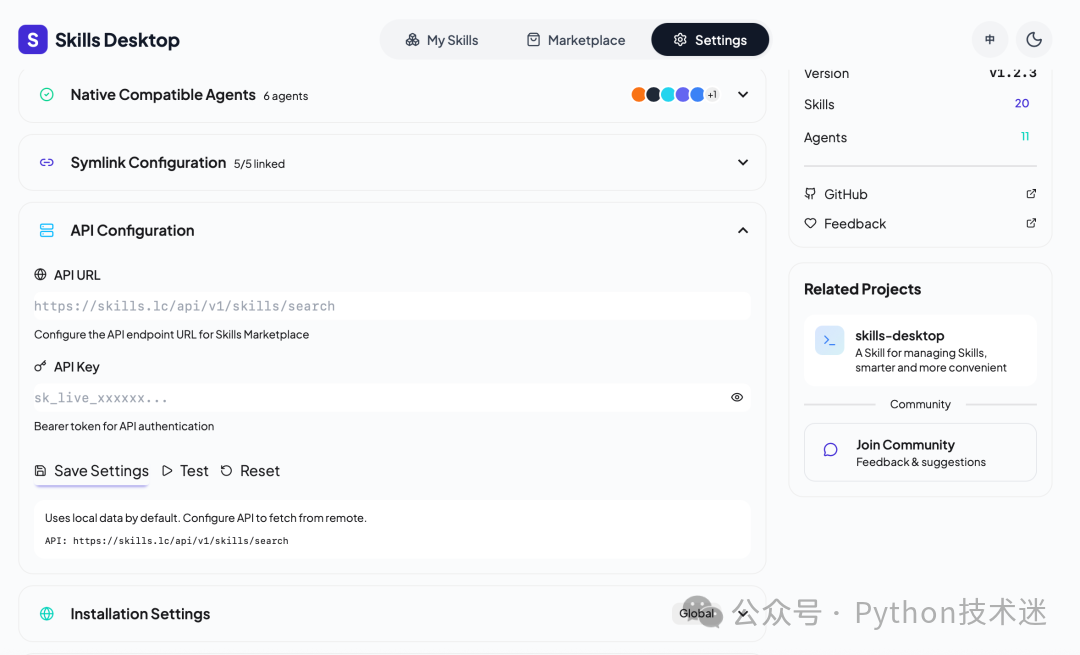
Task: Click the server icon beside API Configuration
Action: pyautogui.click(x=47, y=231)
